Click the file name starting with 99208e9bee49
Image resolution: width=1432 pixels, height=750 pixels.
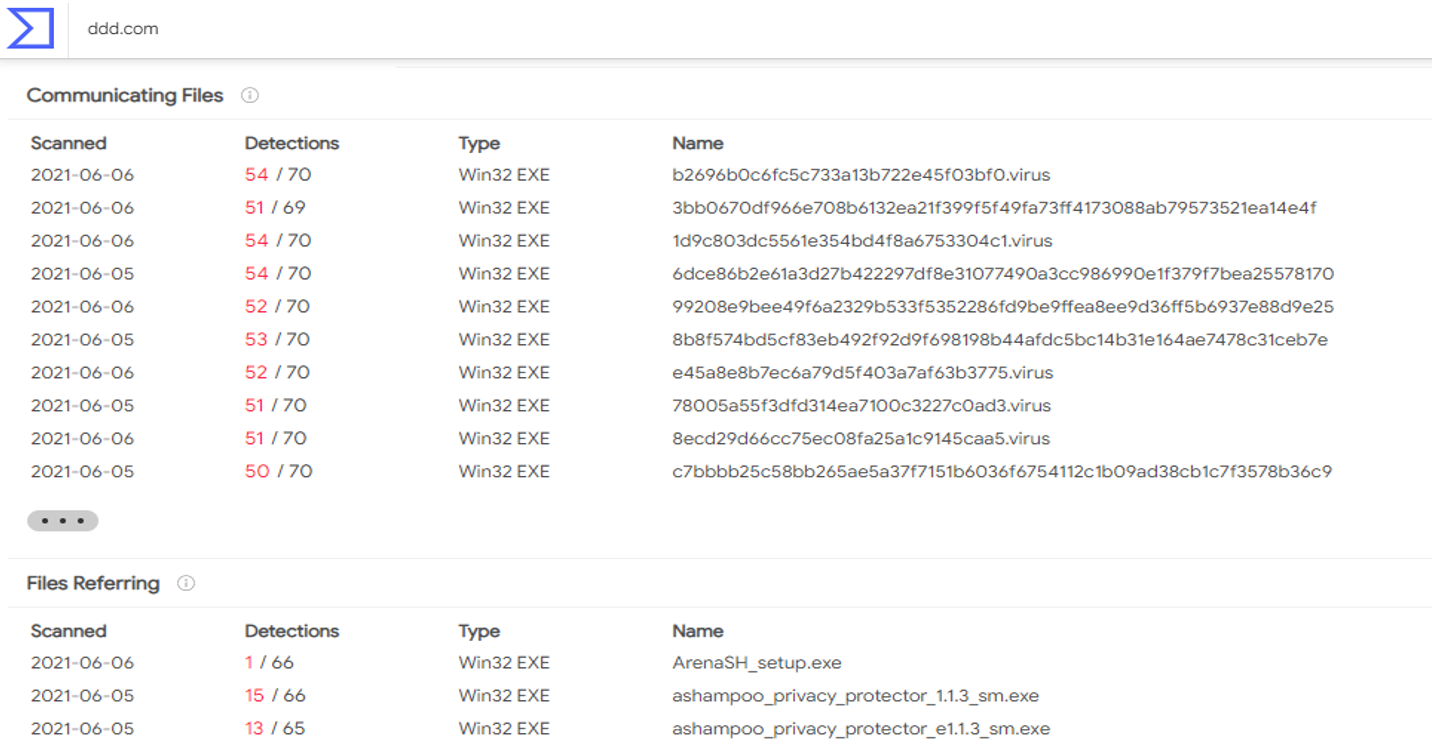(x=1003, y=307)
